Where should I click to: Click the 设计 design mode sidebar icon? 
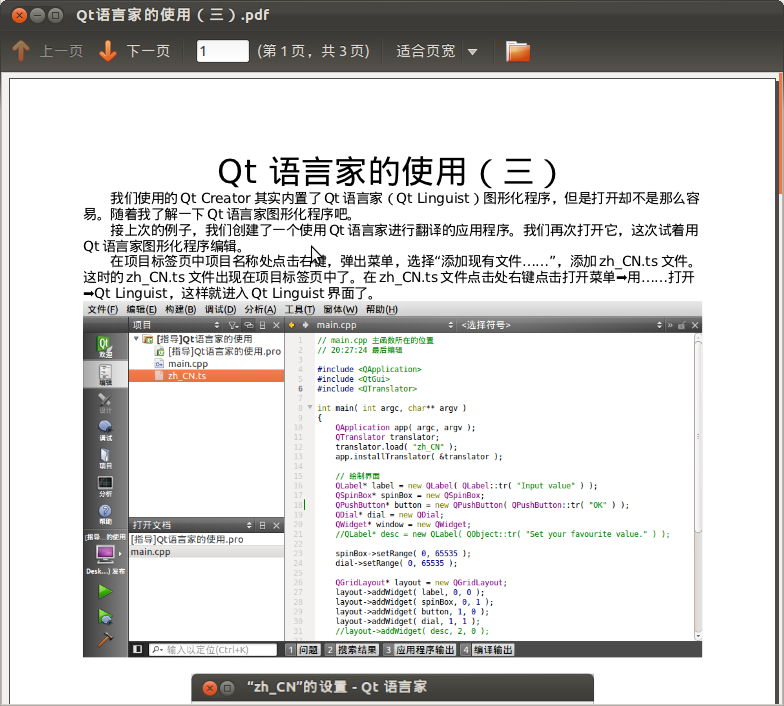pos(105,403)
